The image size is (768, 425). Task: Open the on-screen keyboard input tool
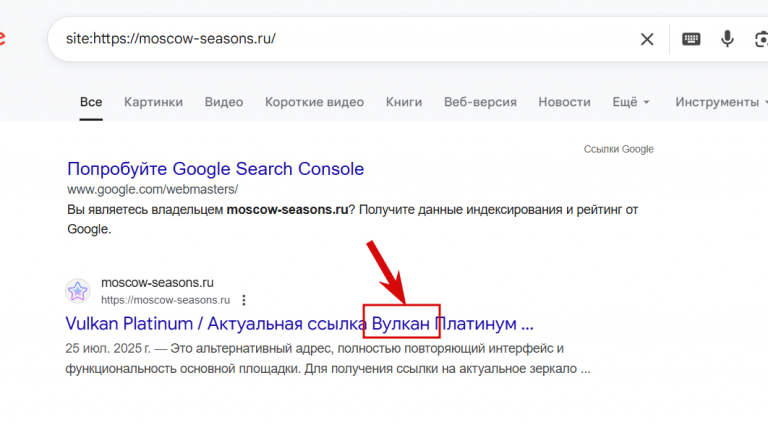click(x=691, y=39)
